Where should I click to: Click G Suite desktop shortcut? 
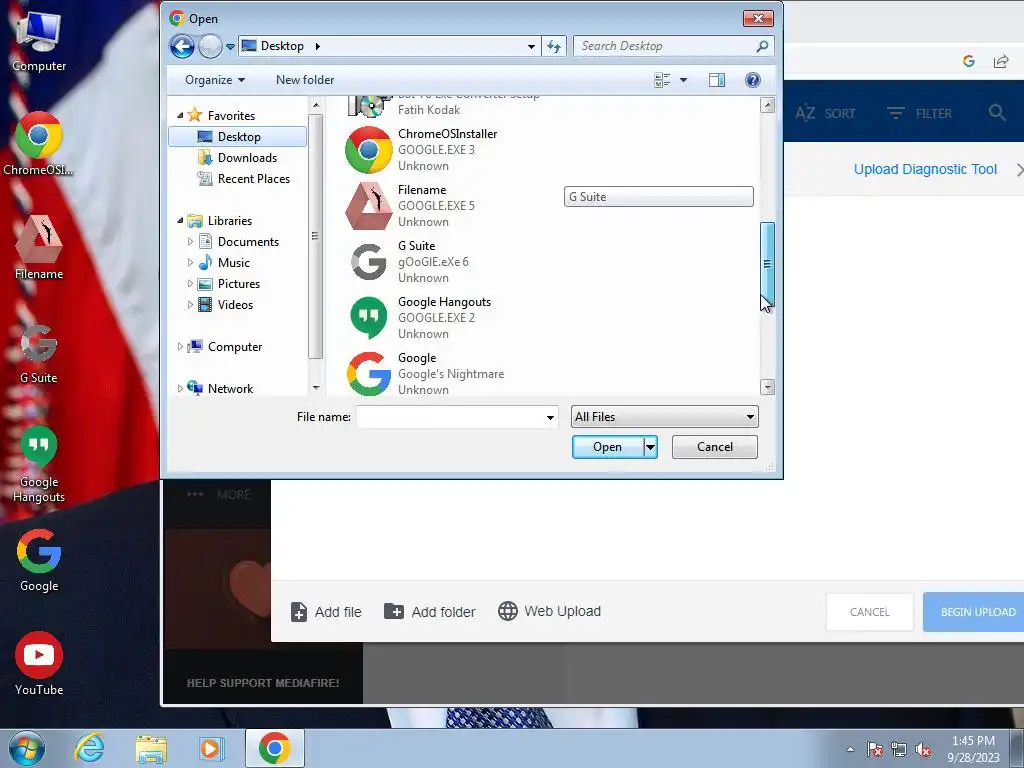point(39,353)
